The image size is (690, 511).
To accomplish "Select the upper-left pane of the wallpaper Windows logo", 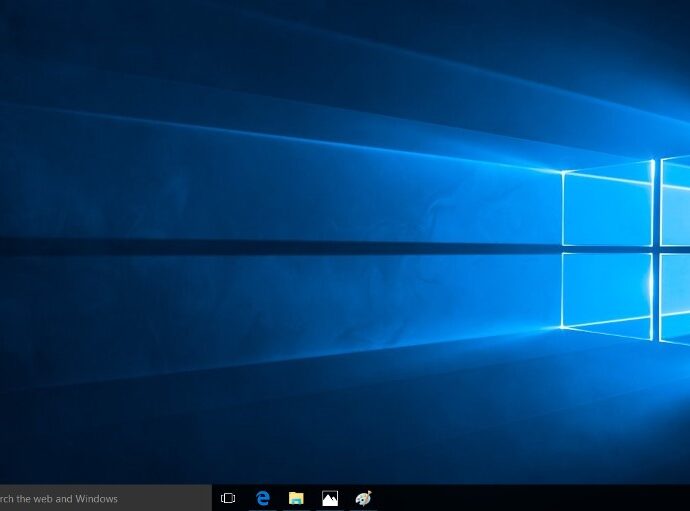I will tap(606, 208).
